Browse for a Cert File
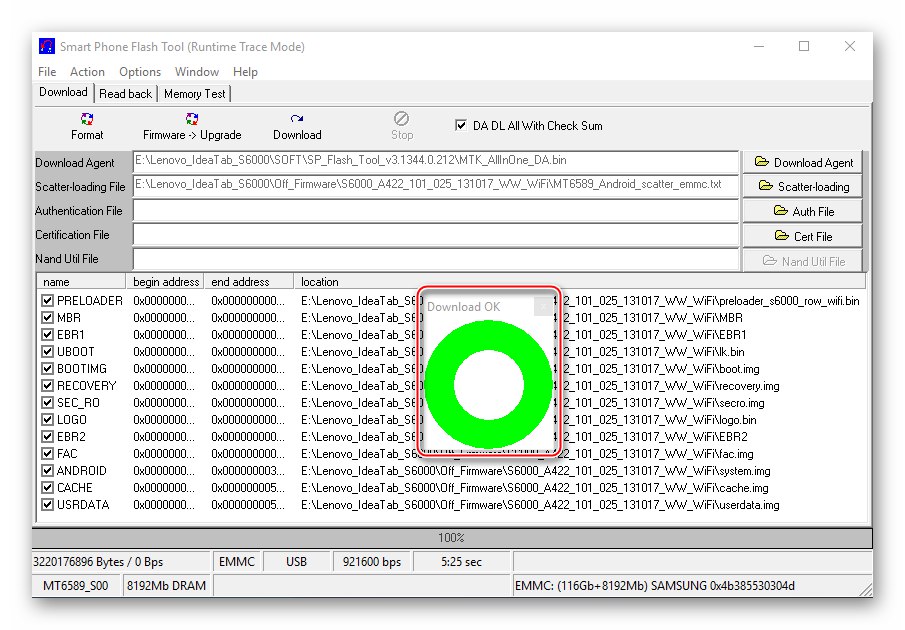Image resolution: width=905 pixels, height=630 pixels. pos(802,235)
